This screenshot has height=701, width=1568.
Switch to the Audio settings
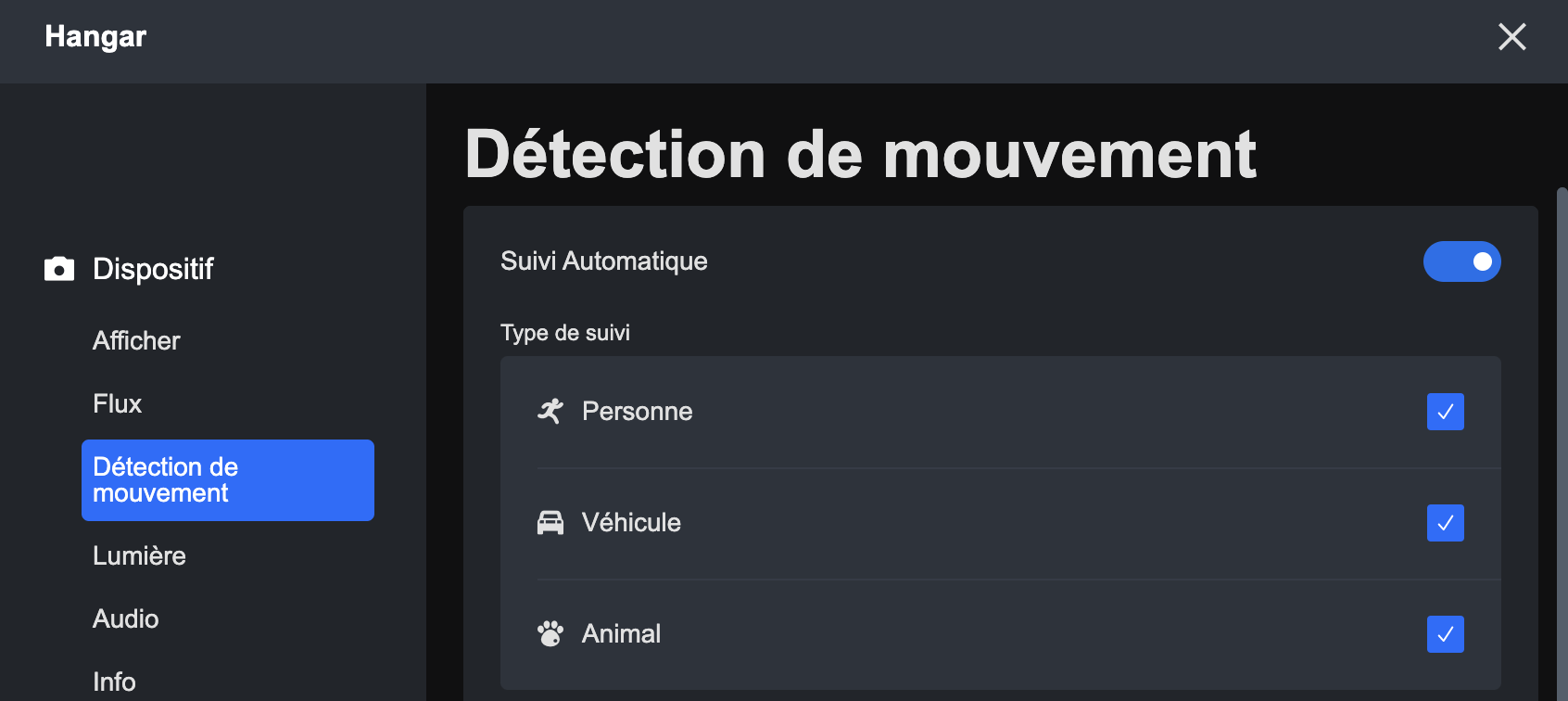pyautogui.click(x=126, y=619)
